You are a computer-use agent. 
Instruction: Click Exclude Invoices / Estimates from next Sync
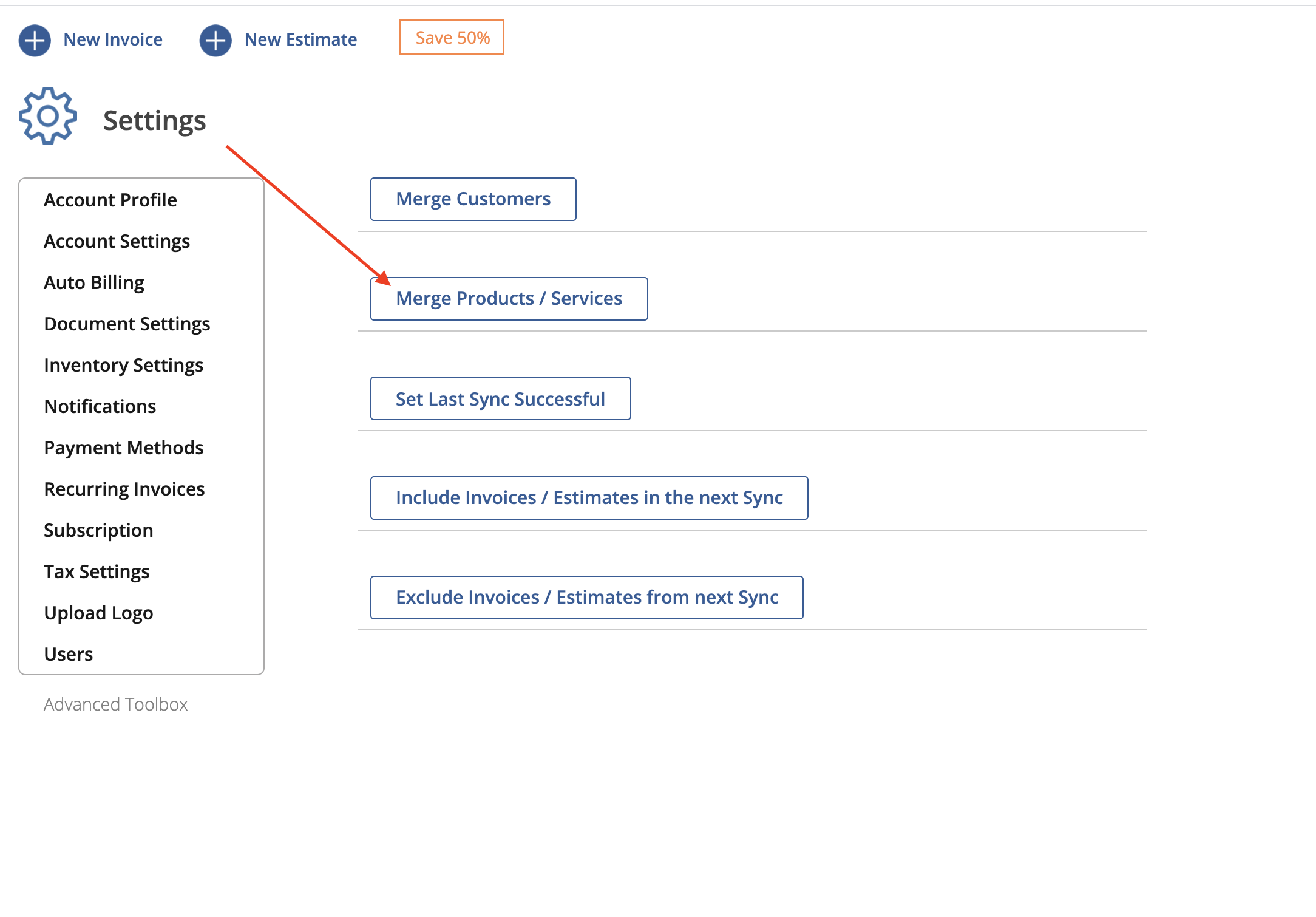(x=586, y=597)
